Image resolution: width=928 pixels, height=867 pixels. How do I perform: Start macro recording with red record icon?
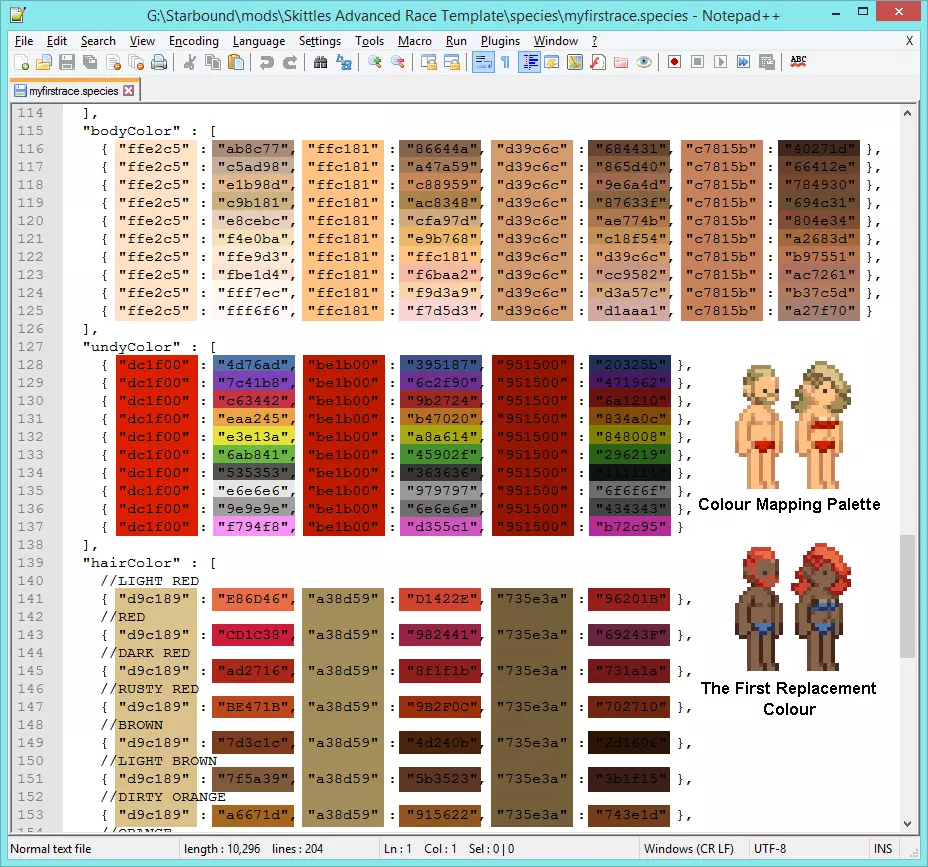(x=674, y=62)
